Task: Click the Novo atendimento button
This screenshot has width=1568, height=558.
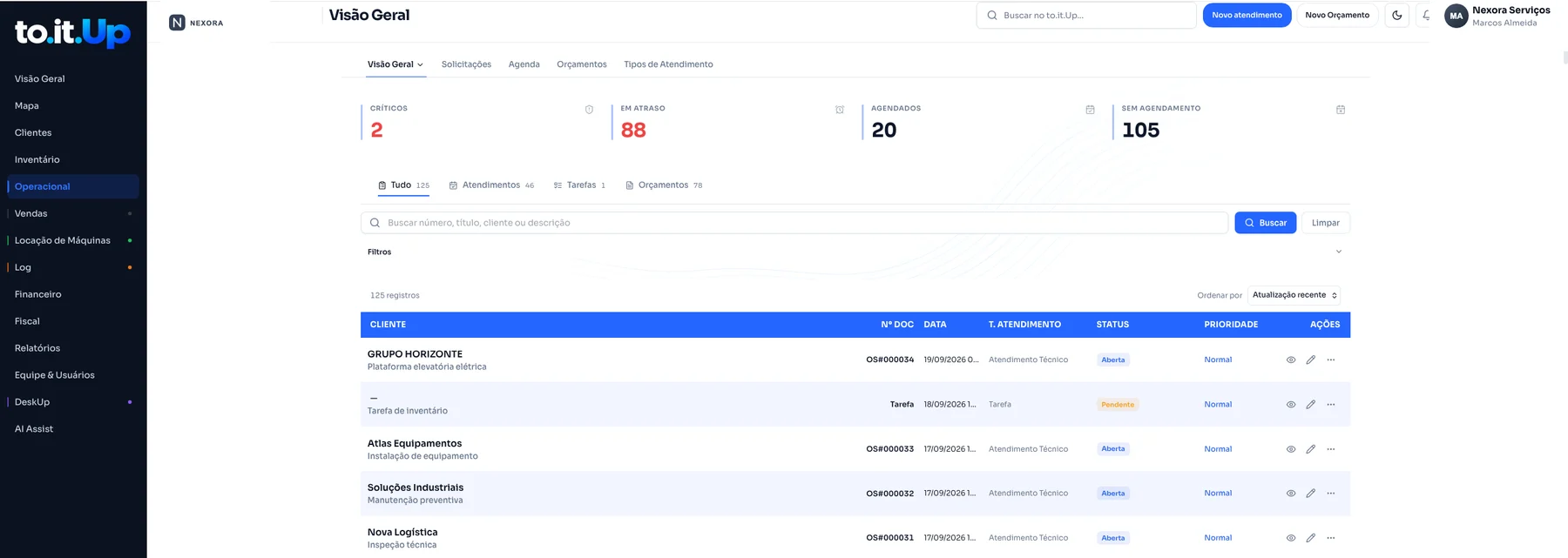Action: click(x=1247, y=16)
